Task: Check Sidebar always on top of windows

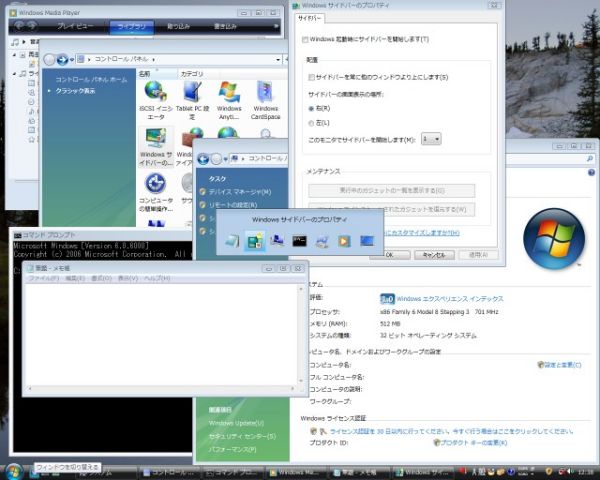Action: (312, 77)
